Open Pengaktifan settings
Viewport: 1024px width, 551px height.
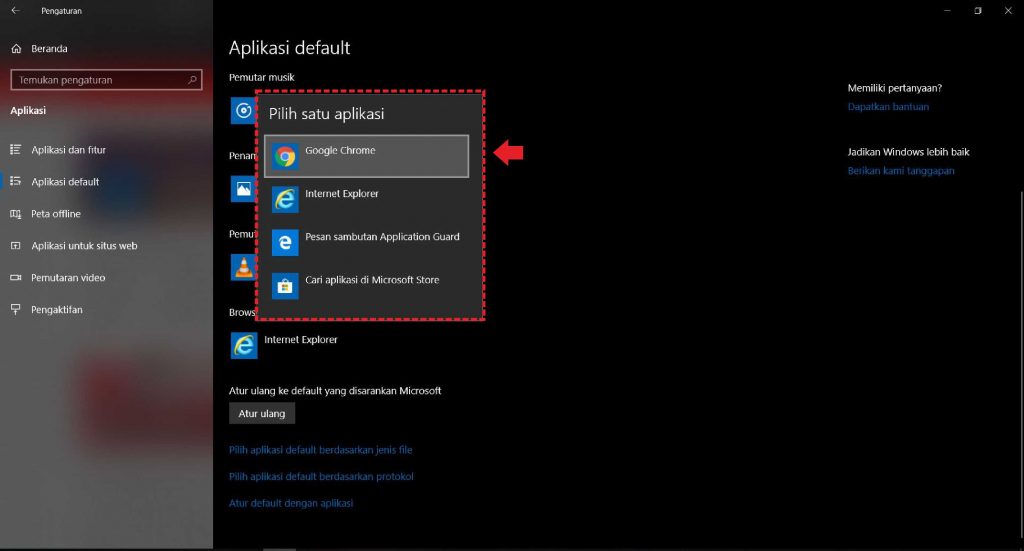point(106,309)
